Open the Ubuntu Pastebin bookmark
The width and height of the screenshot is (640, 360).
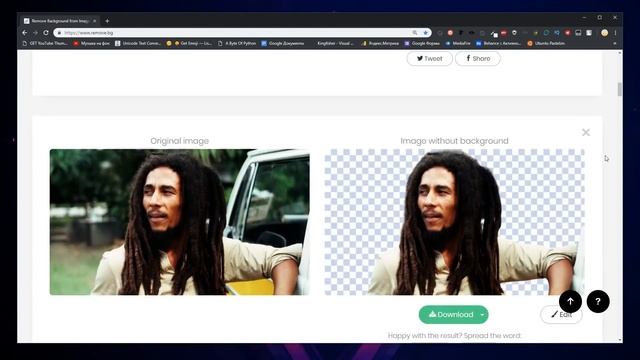click(x=546, y=43)
